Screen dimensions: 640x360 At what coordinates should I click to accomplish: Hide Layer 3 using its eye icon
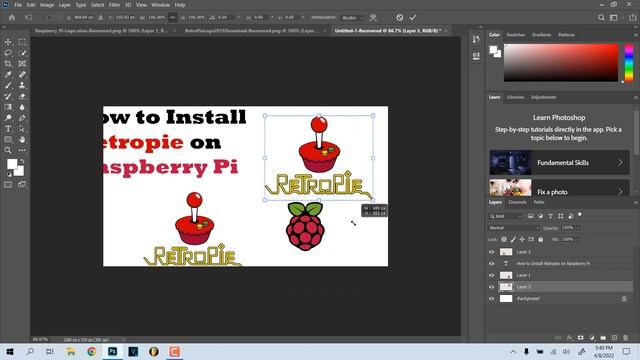pos(491,287)
